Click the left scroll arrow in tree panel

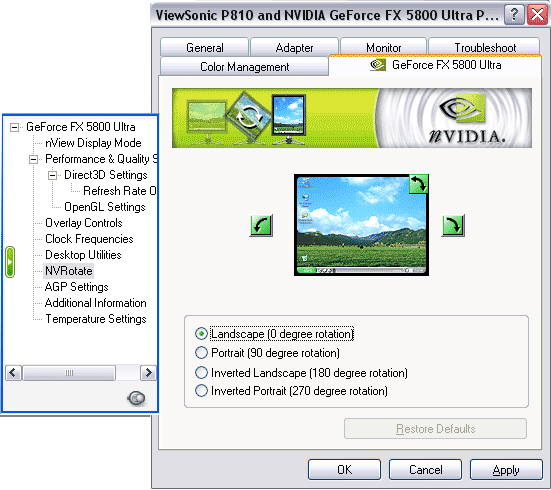(14, 373)
